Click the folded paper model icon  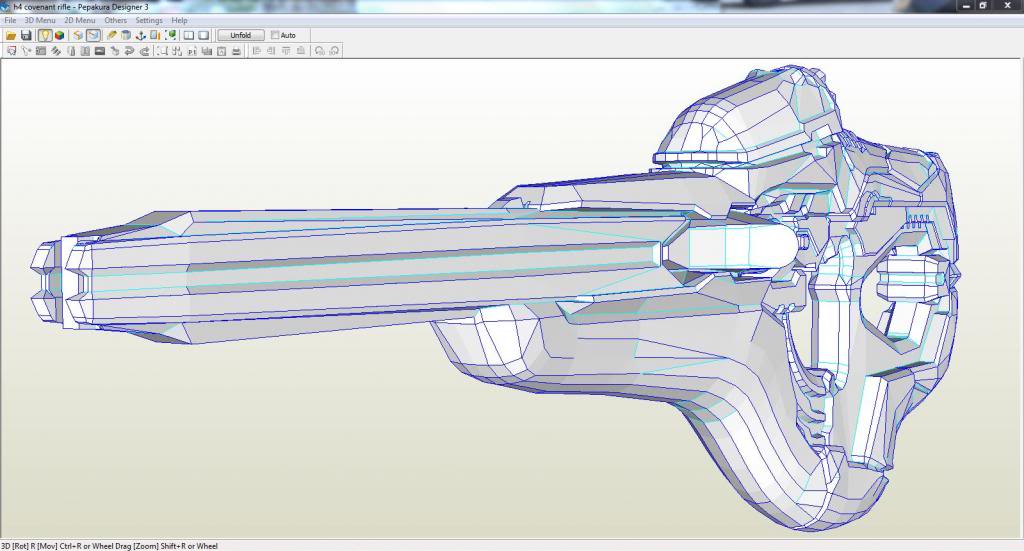(78, 35)
